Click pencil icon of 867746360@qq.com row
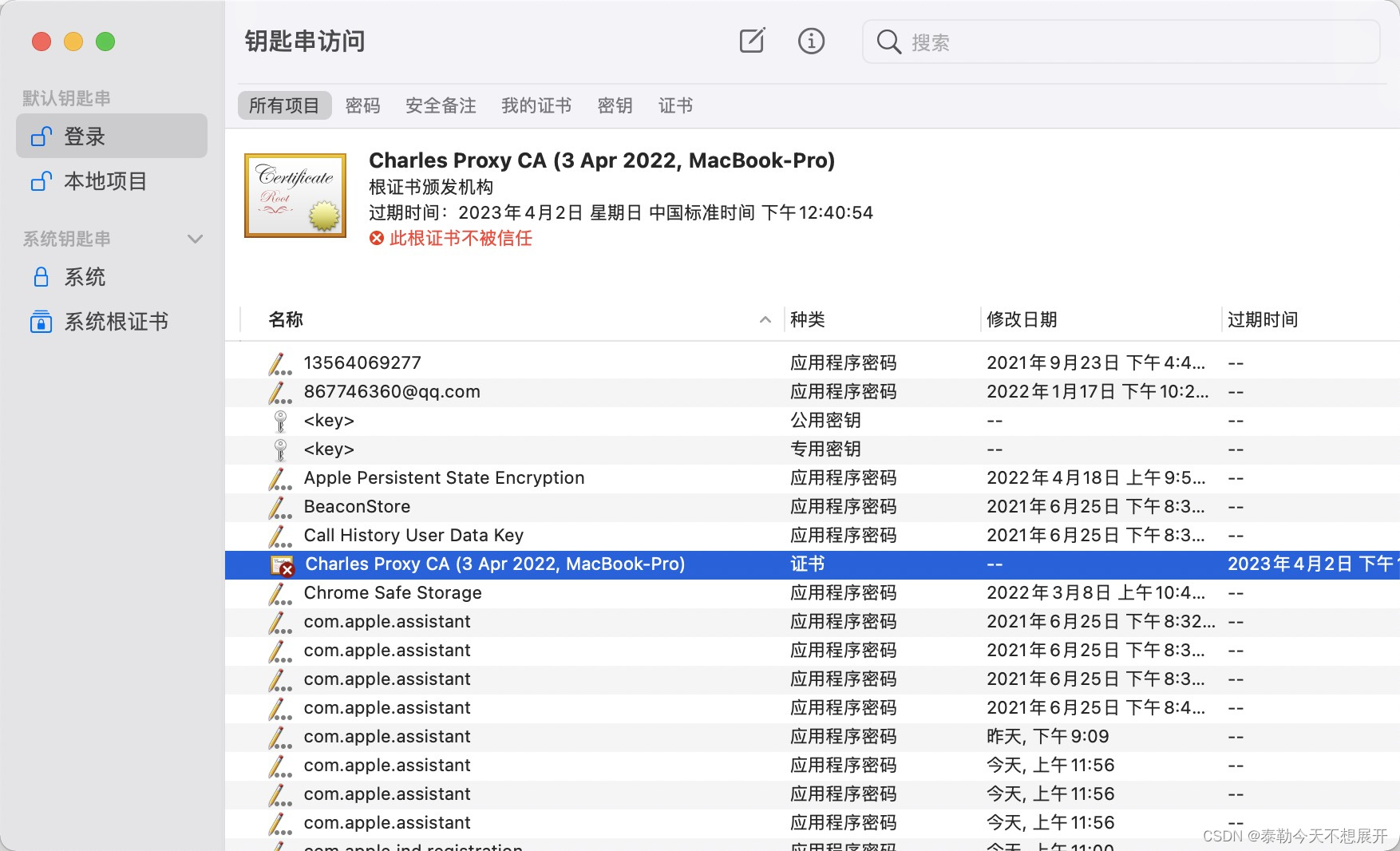 point(279,392)
